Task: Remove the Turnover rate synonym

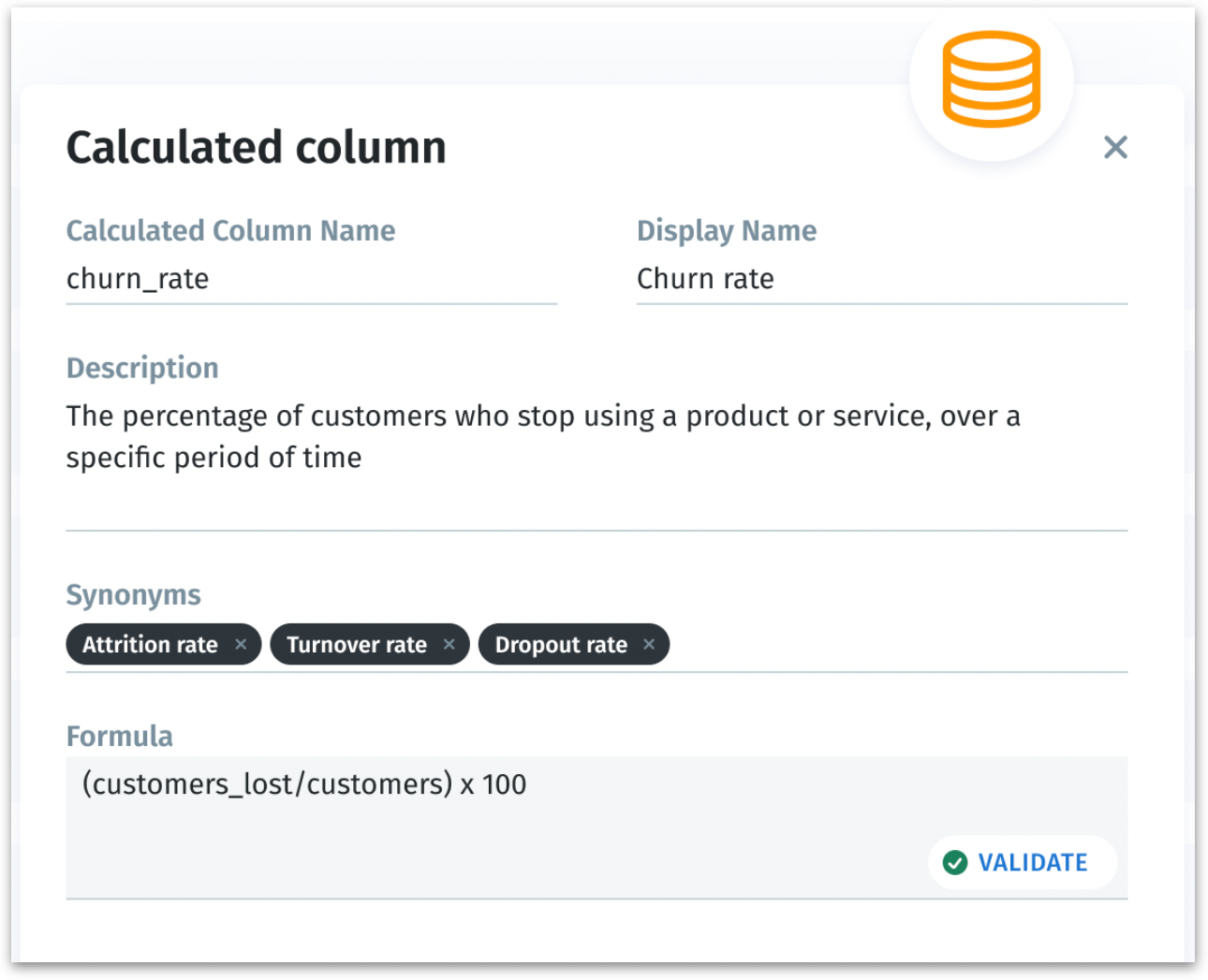Action: 449,644
